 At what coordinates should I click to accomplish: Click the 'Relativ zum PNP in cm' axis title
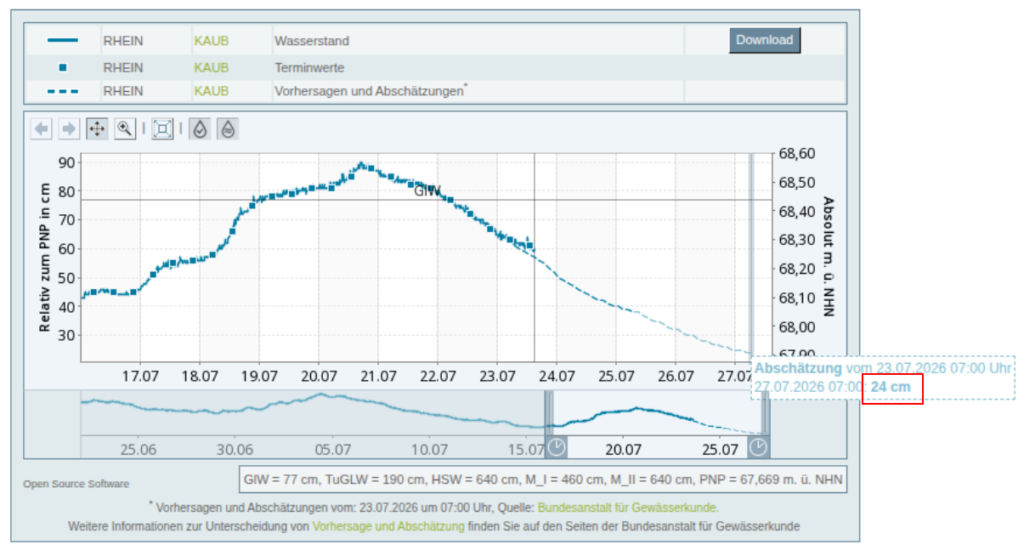[x=44, y=257]
